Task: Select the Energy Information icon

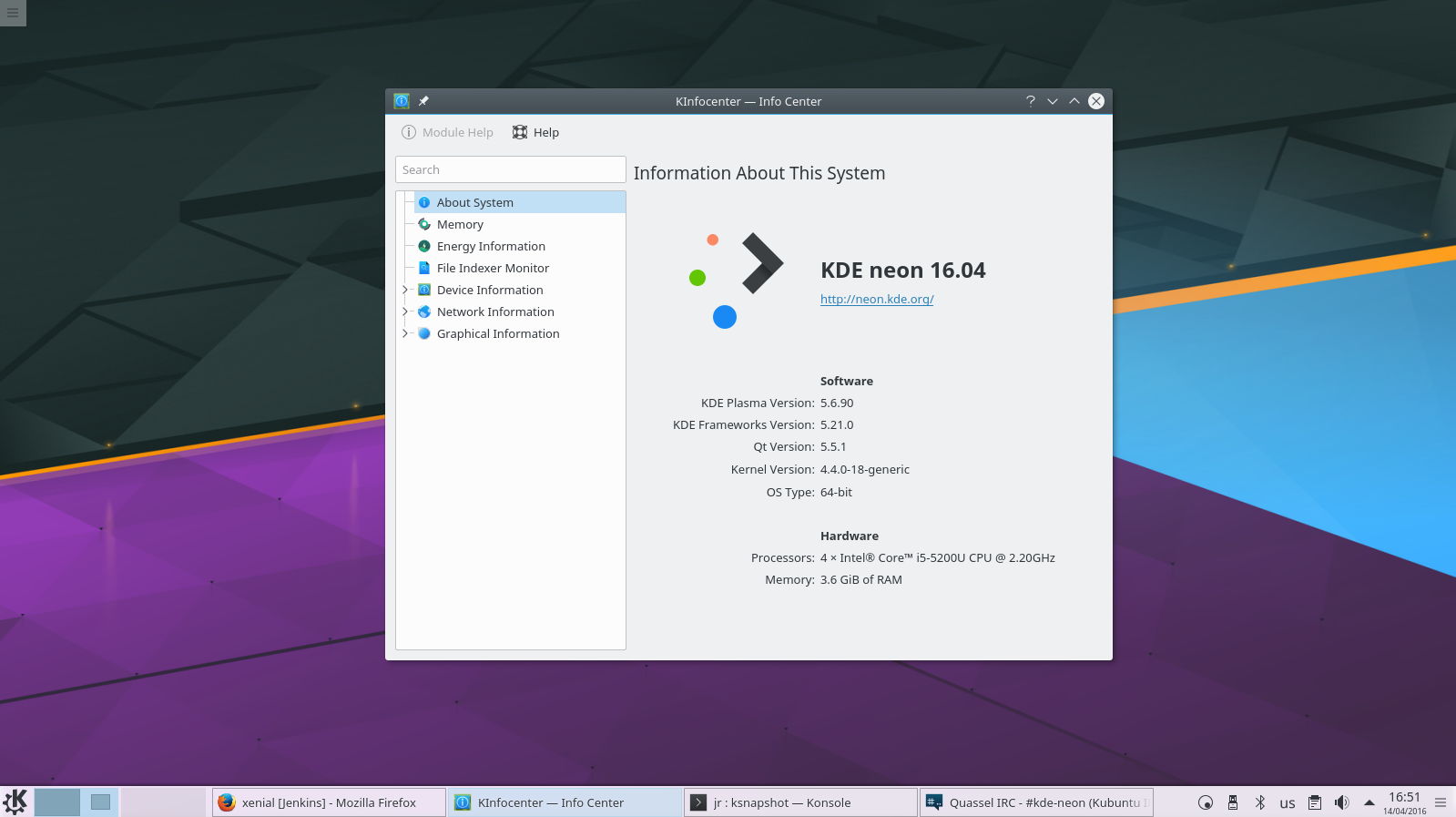Action: 424,246
